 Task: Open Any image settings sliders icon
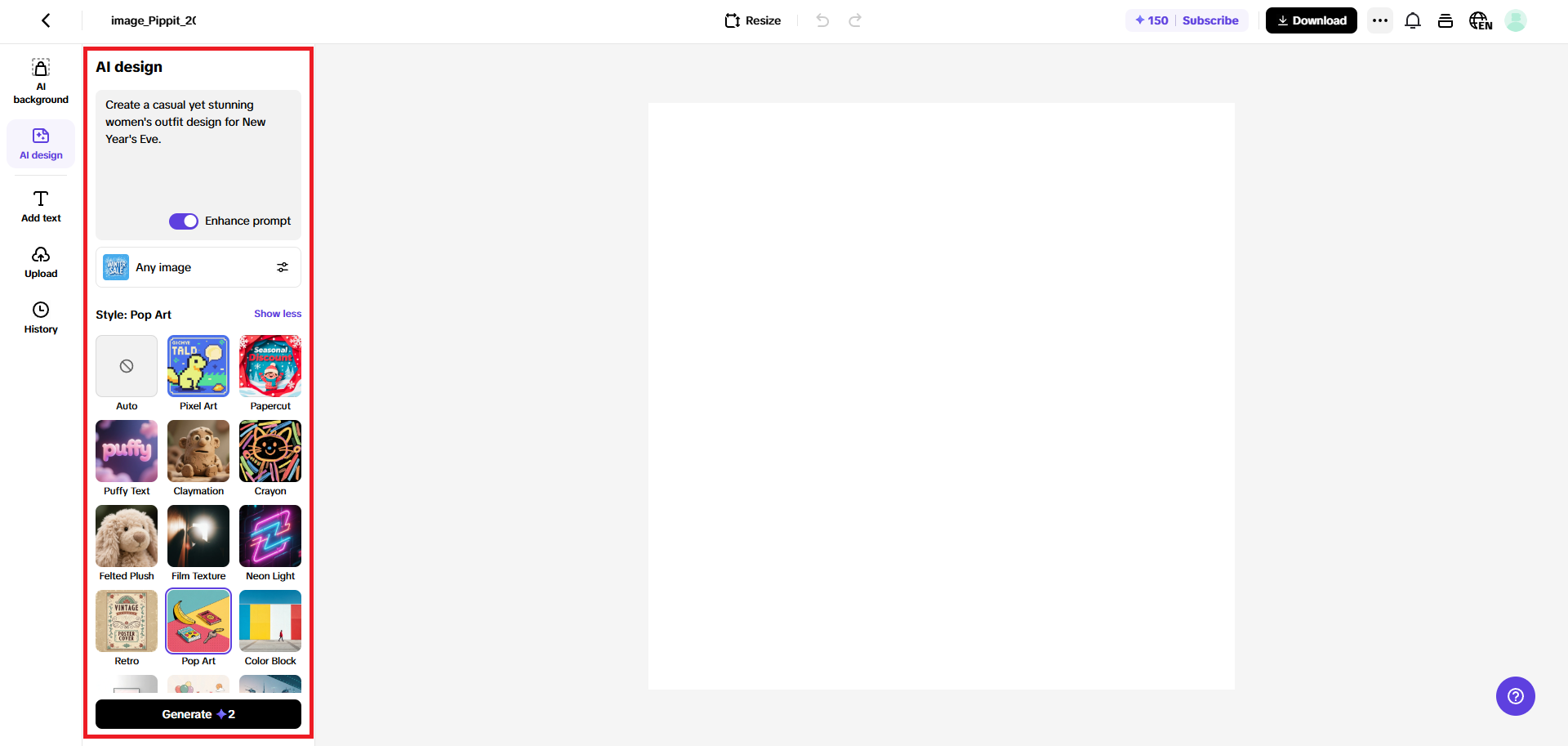coord(283,267)
